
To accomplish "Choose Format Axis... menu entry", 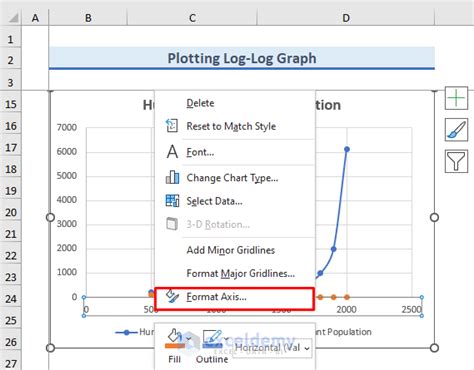I will click(234, 299).
